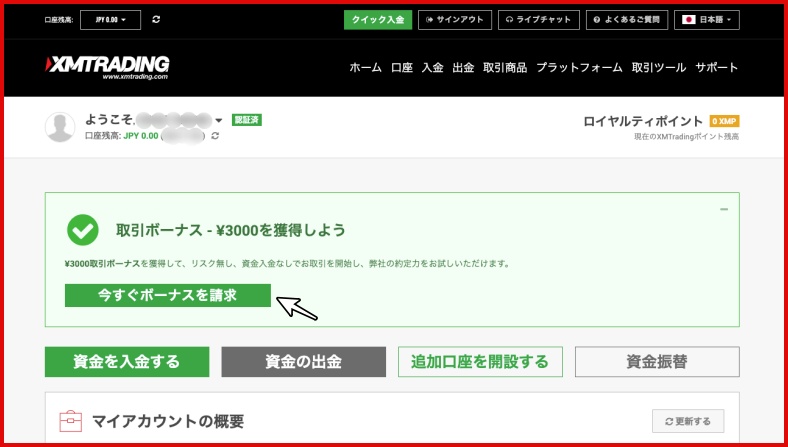788x447 pixels.
Task: Click ロイヤルティポイント heading
Action: click(643, 121)
